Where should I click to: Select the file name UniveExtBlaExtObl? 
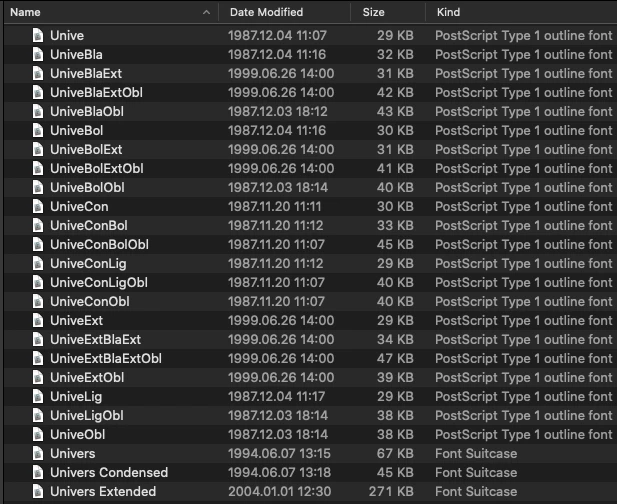106,358
